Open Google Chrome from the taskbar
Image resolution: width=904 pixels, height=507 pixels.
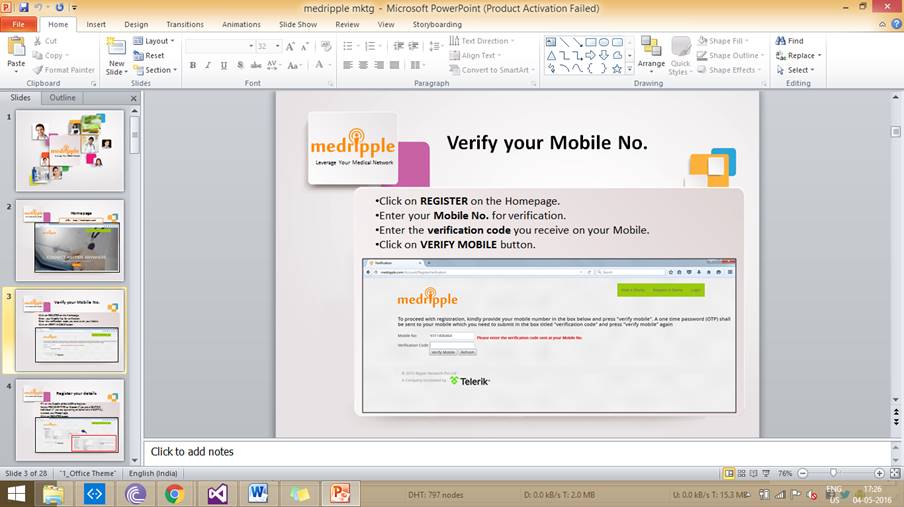click(174, 493)
